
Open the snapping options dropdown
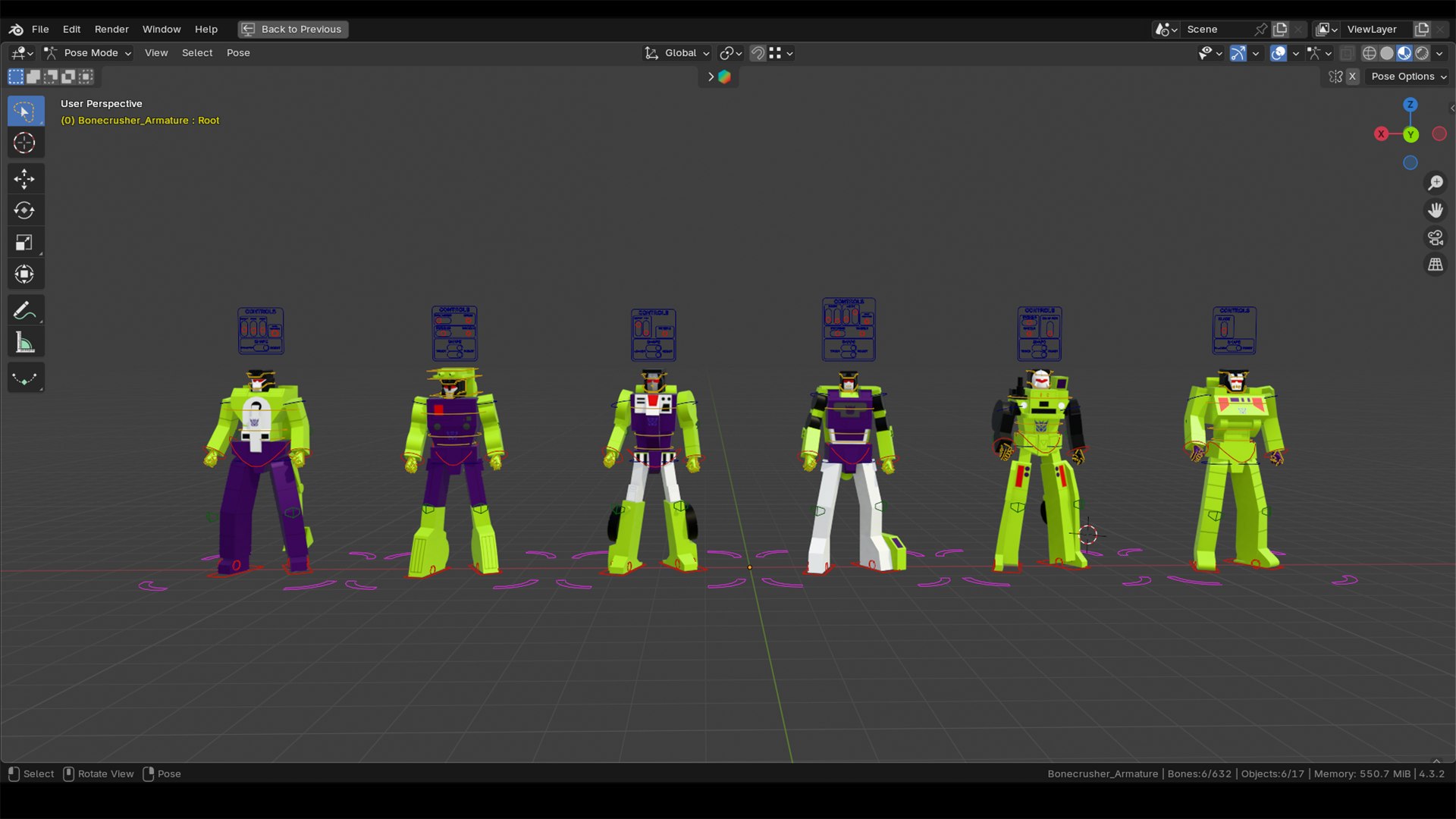click(781, 53)
